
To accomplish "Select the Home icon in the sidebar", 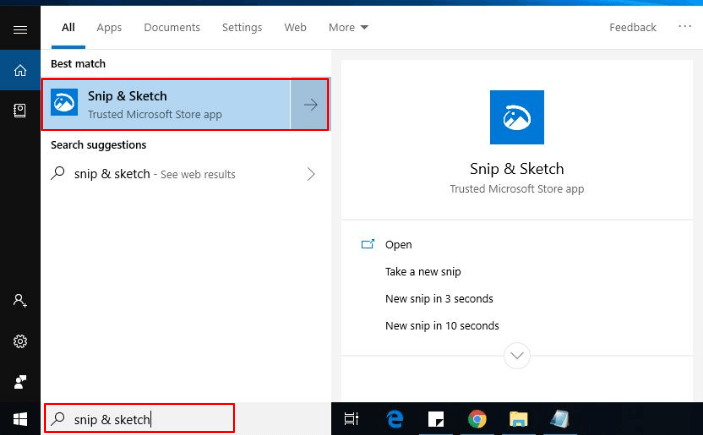I will coord(20,70).
